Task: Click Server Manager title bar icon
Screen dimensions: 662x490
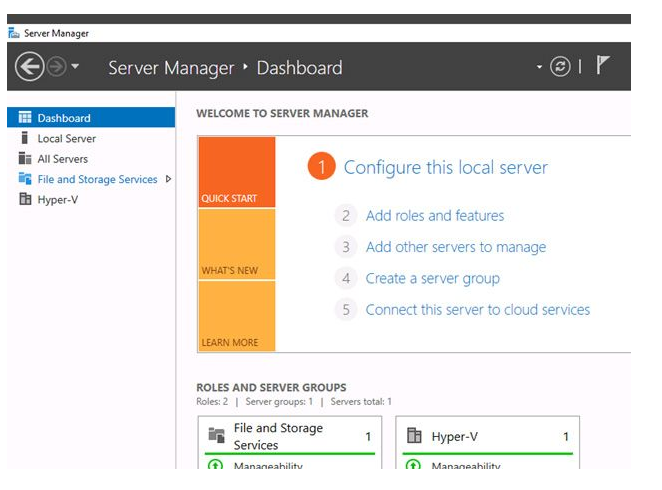Action: 14,33
